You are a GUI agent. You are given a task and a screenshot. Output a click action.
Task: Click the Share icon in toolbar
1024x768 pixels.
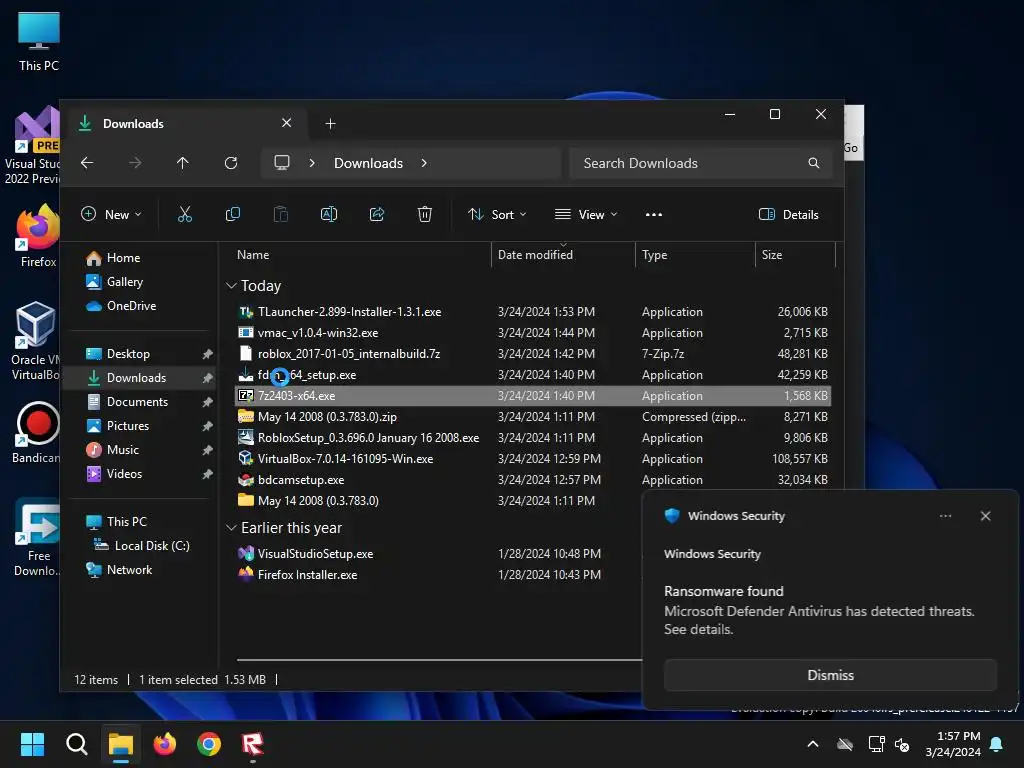click(377, 214)
